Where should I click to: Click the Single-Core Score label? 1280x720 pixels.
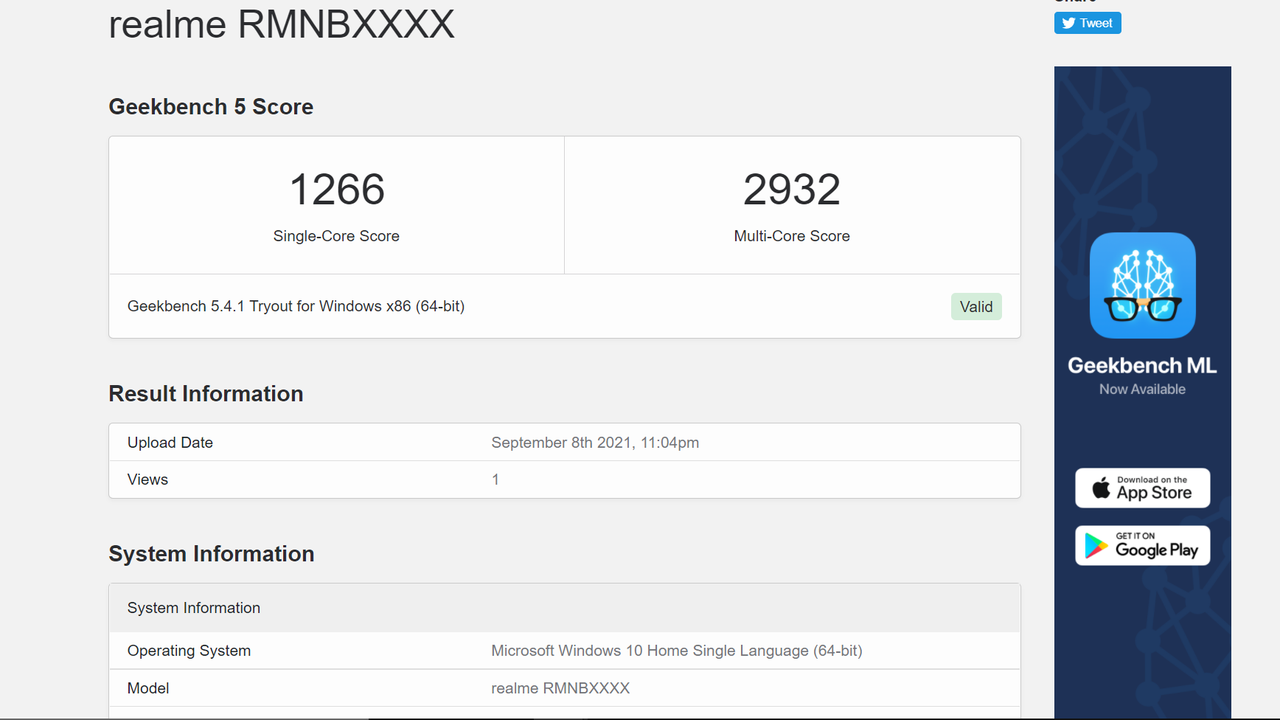pos(336,236)
